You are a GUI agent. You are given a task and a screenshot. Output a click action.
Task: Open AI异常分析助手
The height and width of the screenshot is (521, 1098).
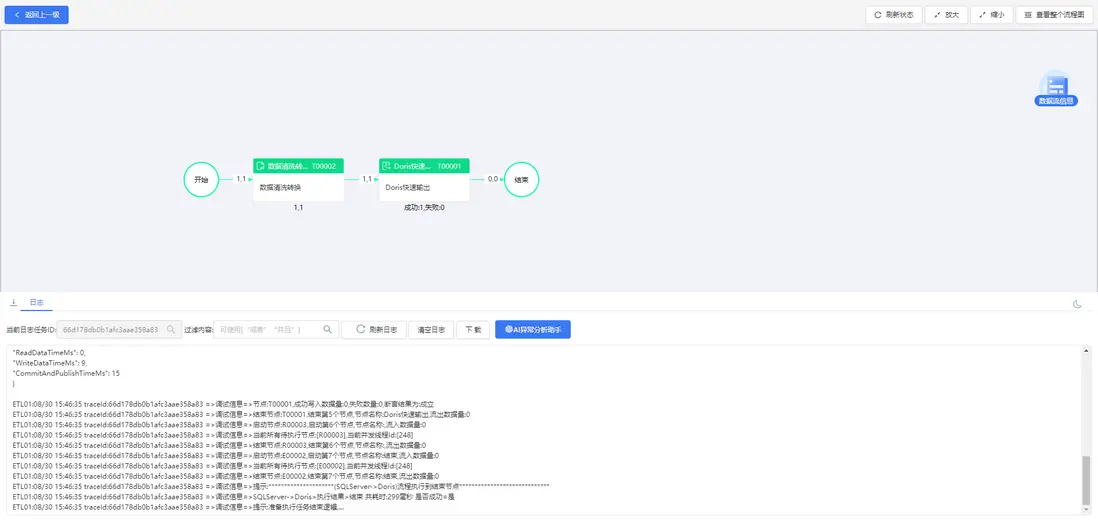click(x=533, y=329)
